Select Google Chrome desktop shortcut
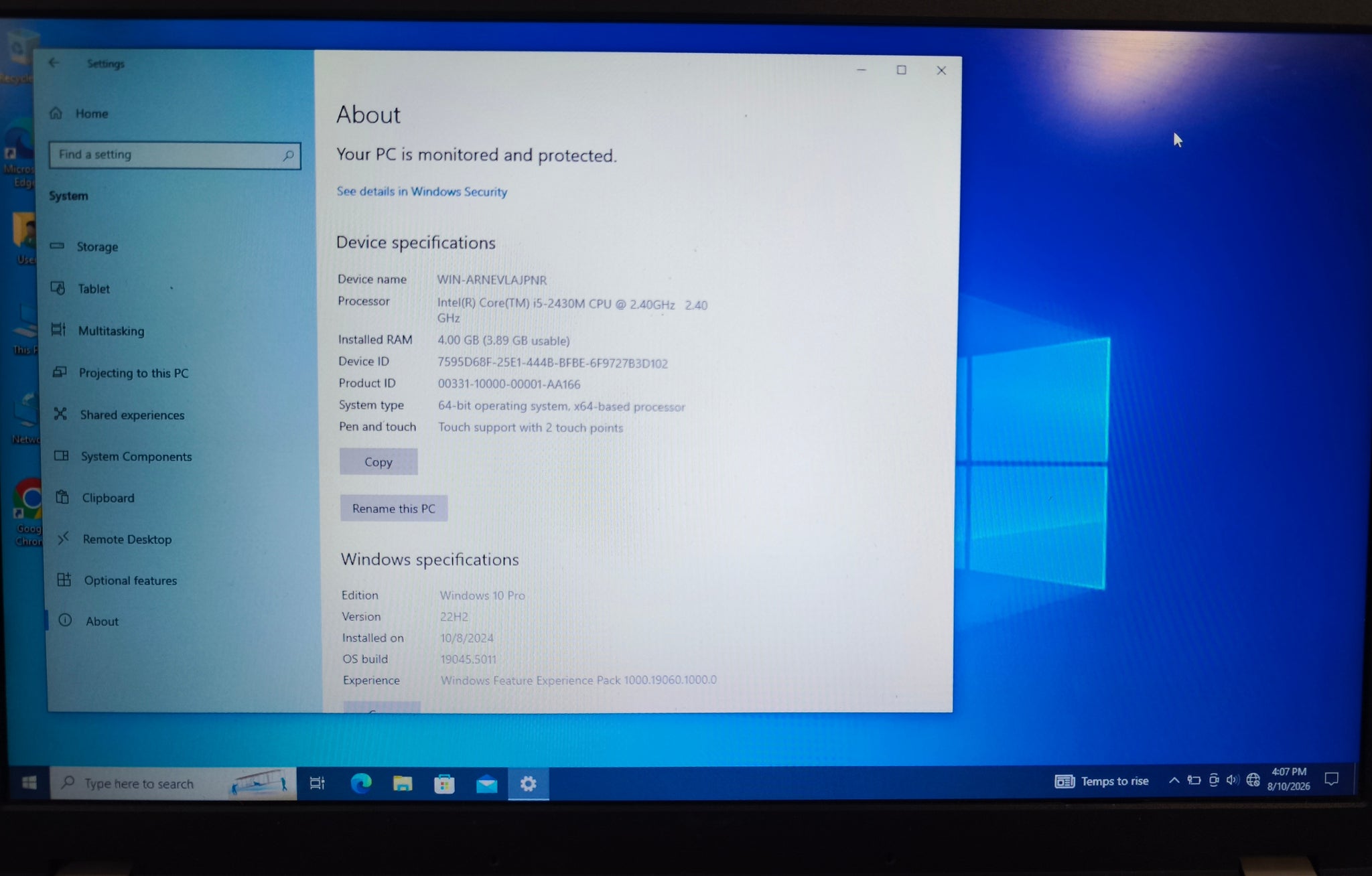This screenshot has width=1372, height=876. [29, 512]
